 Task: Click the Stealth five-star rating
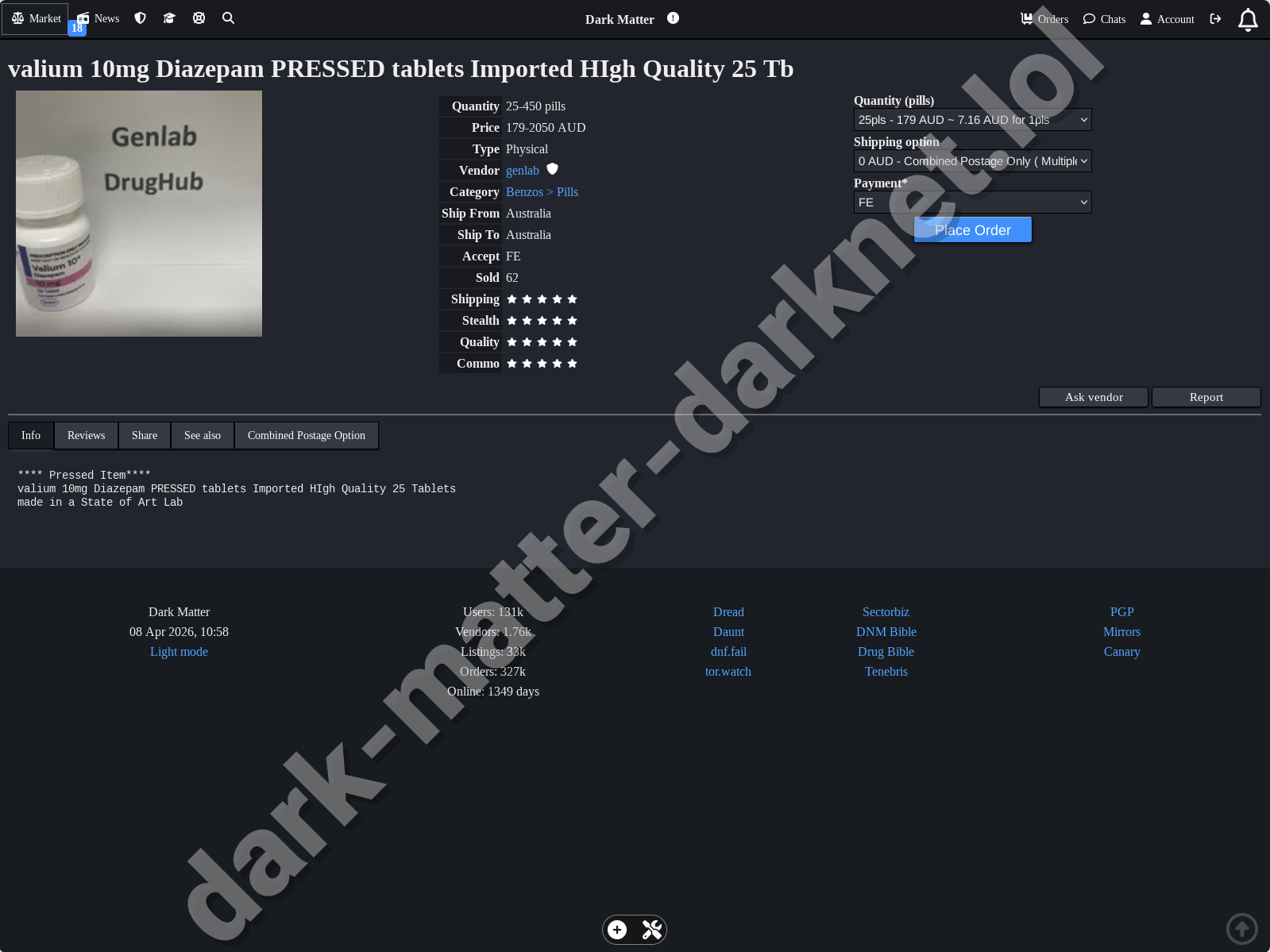point(542,321)
